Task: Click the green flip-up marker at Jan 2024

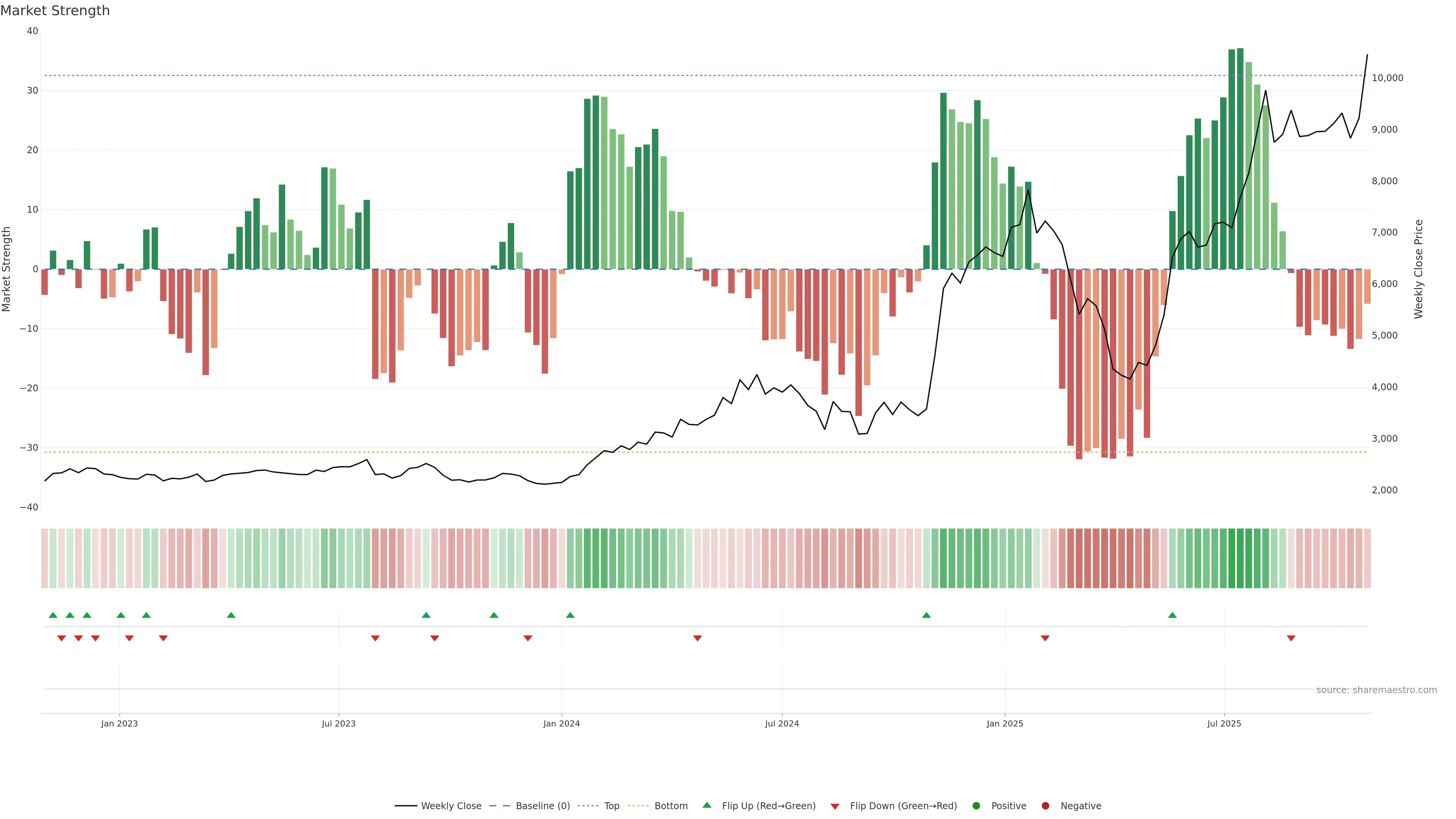Action: (x=570, y=615)
